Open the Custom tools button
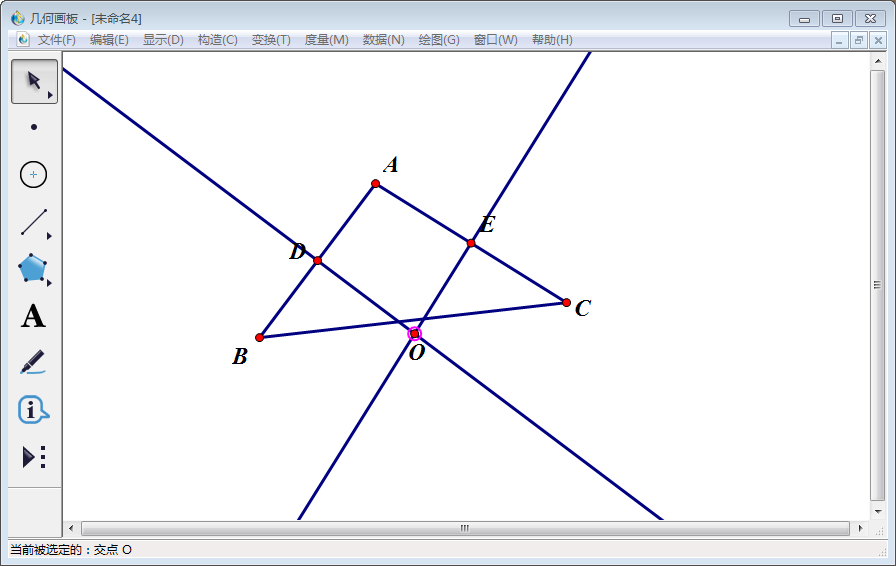 [34, 457]
